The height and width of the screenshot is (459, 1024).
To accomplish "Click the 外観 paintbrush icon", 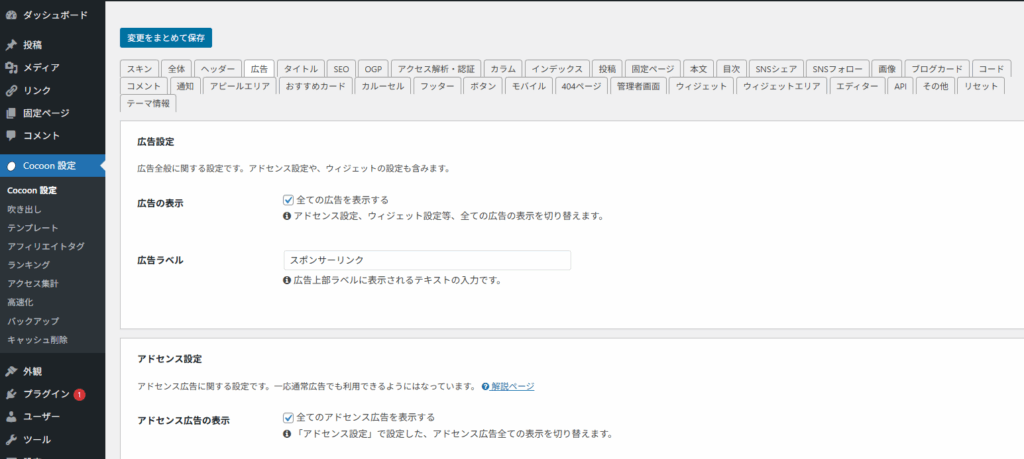I will point(11,371).
